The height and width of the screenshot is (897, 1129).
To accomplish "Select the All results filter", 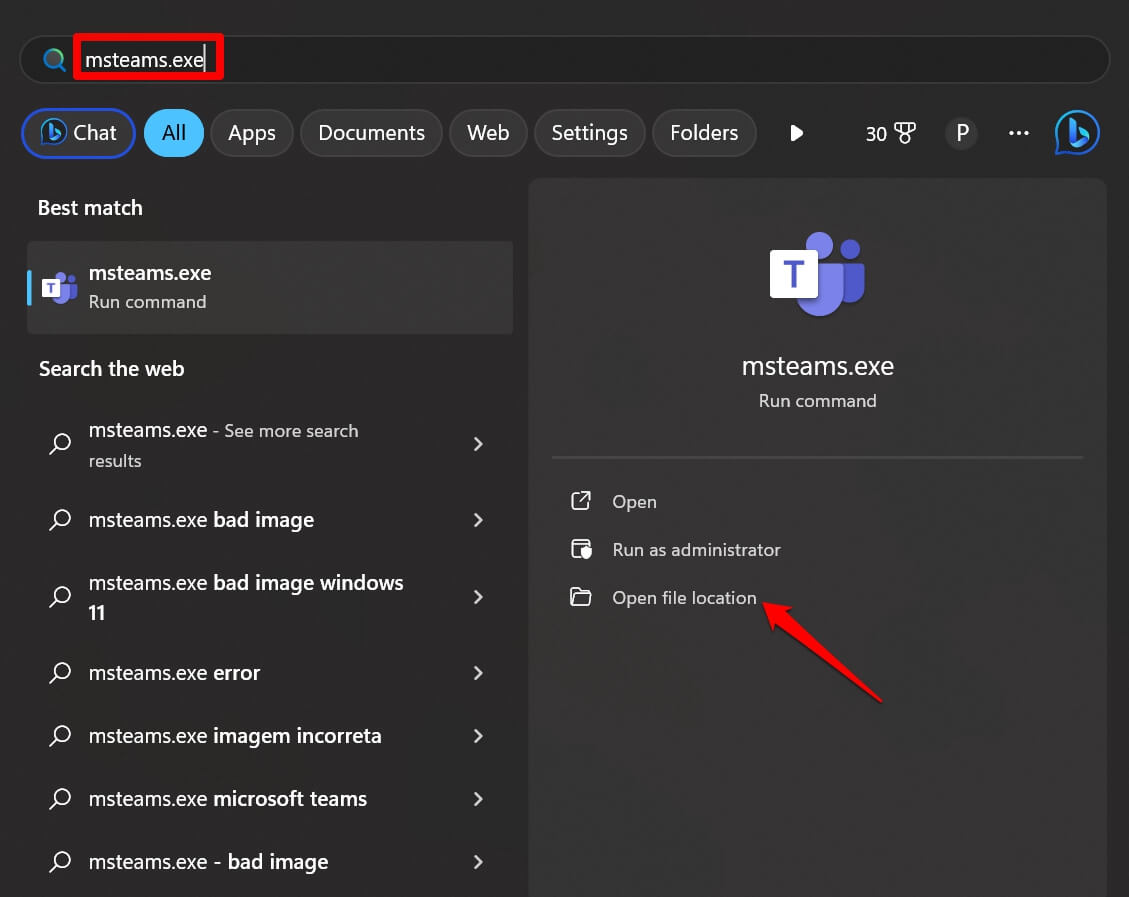I will click(173, 132).
